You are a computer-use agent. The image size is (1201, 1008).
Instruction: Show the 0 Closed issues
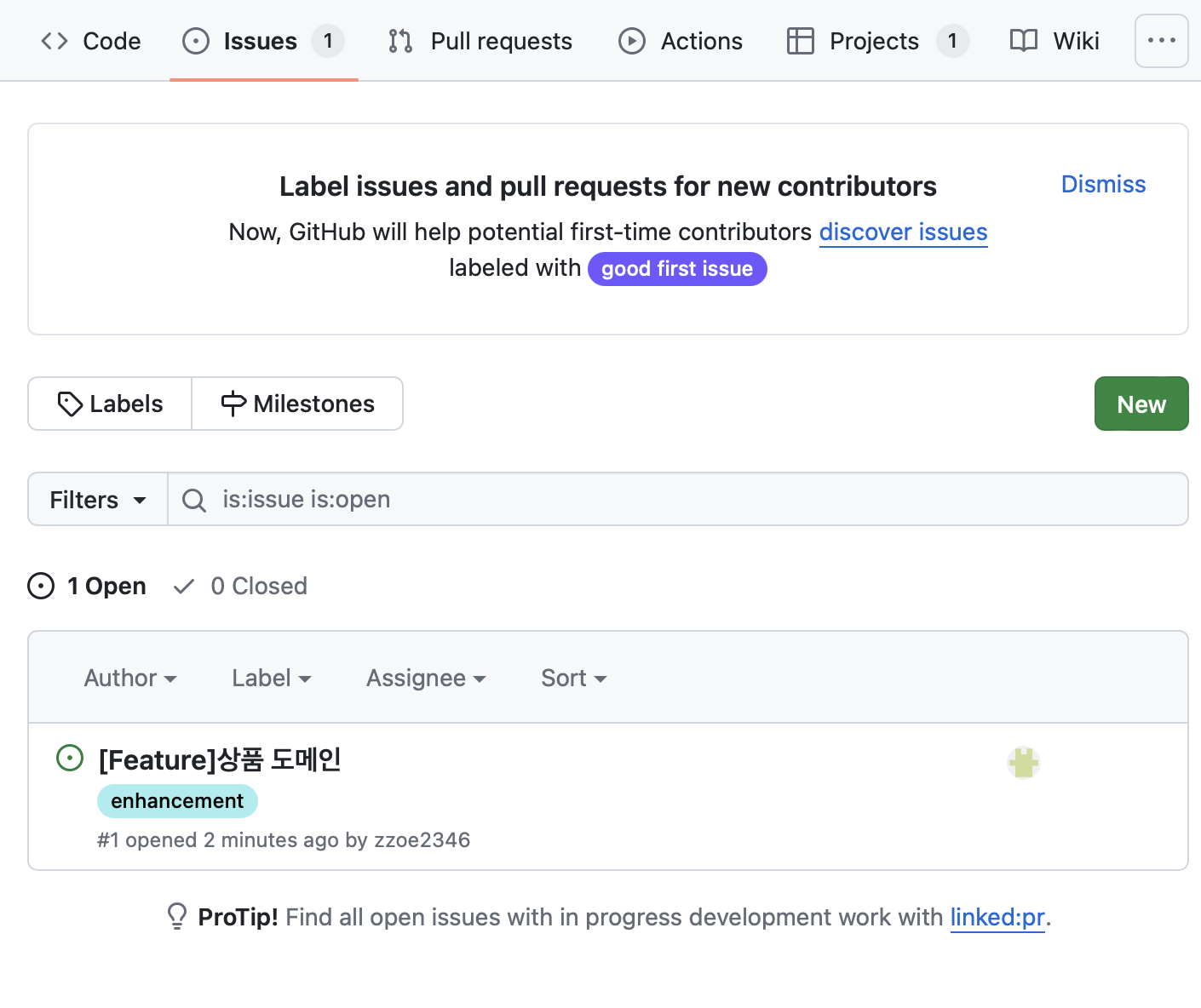click(240, 586)
